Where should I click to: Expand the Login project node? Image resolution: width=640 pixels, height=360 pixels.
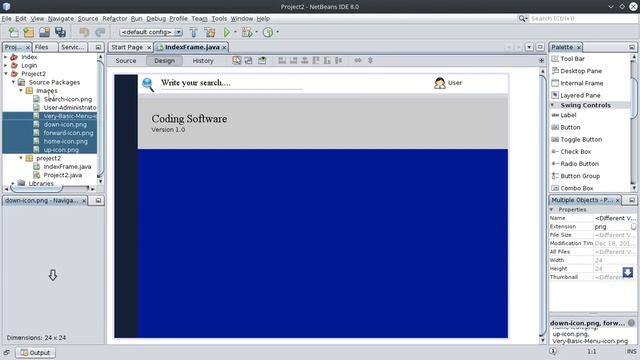click(x=6, y=65)
